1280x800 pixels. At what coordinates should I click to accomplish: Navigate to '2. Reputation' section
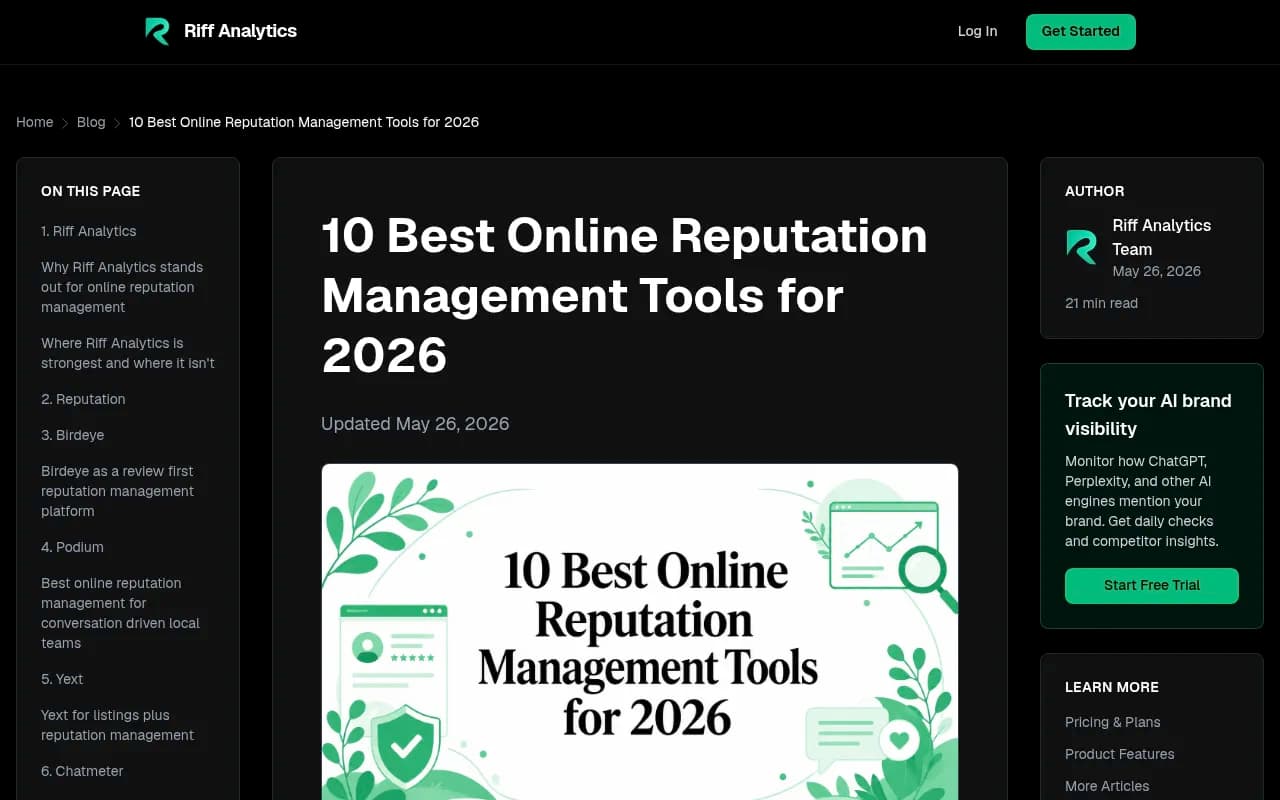pyautogui.click(x=83, y=399)
